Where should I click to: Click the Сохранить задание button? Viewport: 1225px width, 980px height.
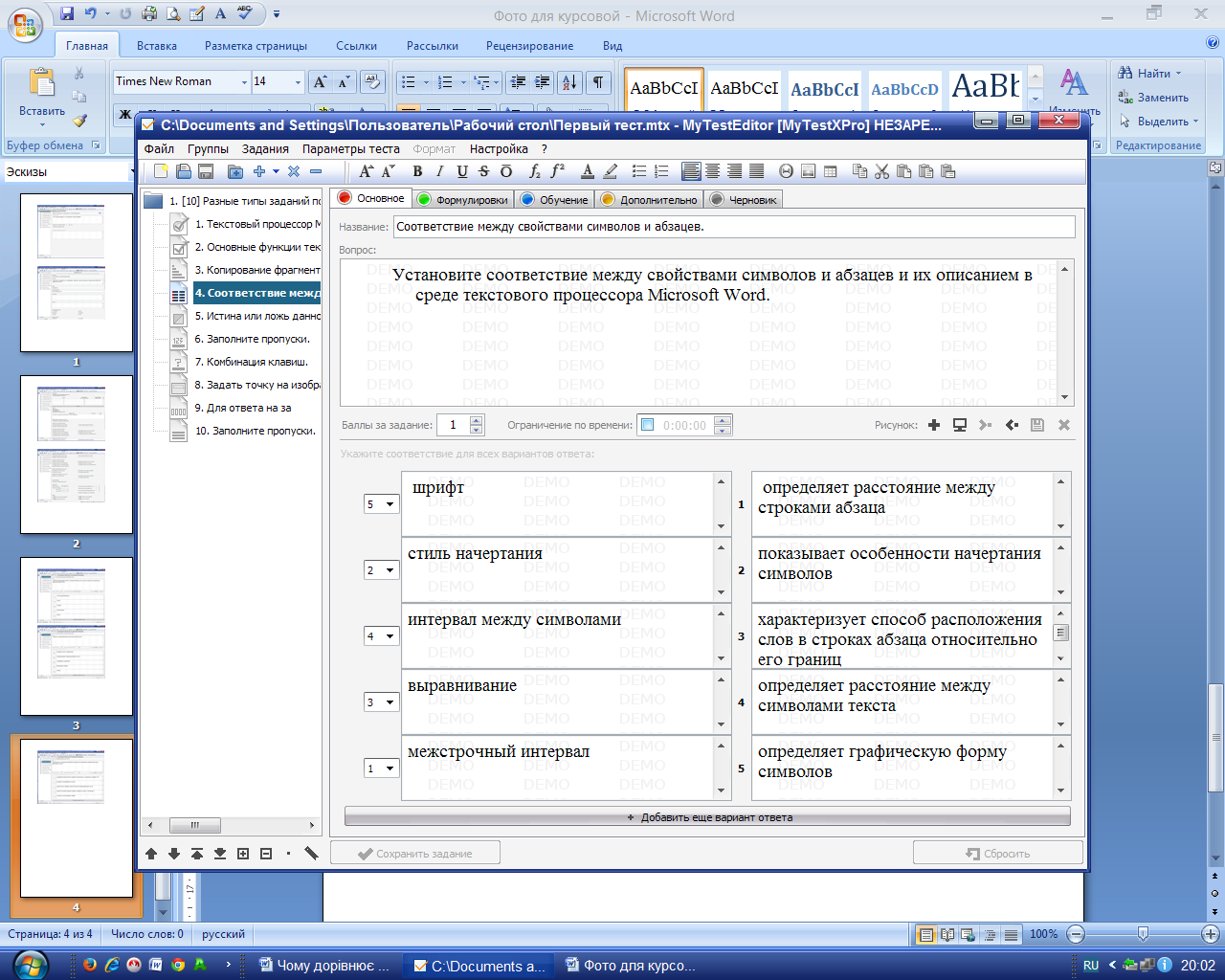(x=415, y=853)
